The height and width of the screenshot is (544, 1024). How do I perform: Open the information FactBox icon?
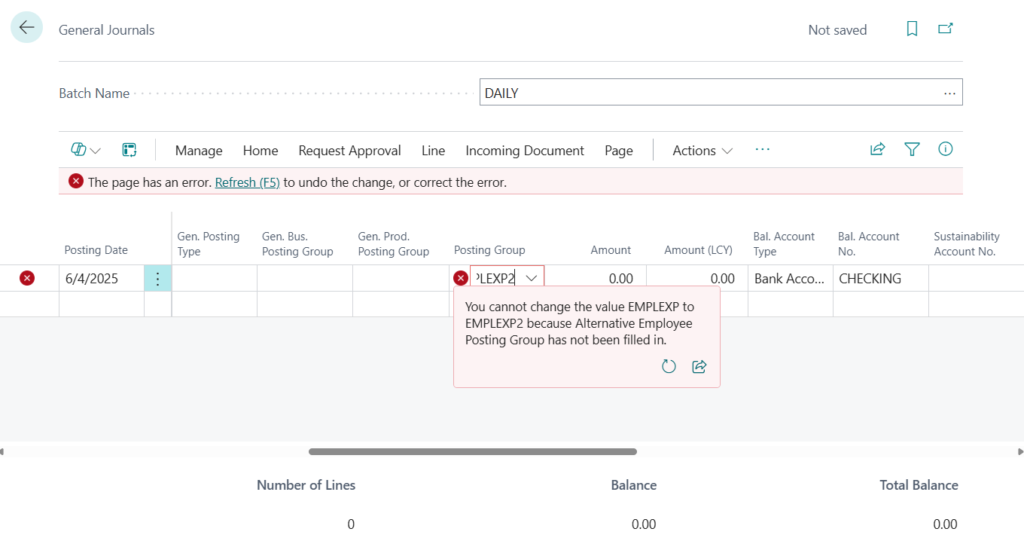point(945,149)
